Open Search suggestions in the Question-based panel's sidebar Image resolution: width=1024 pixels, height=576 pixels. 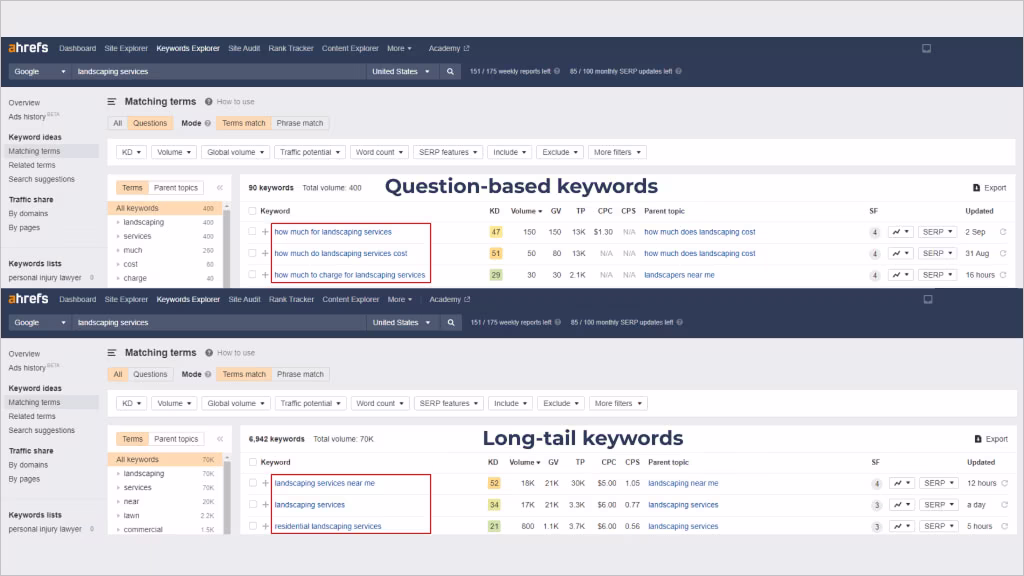click(x=41, y=179)
